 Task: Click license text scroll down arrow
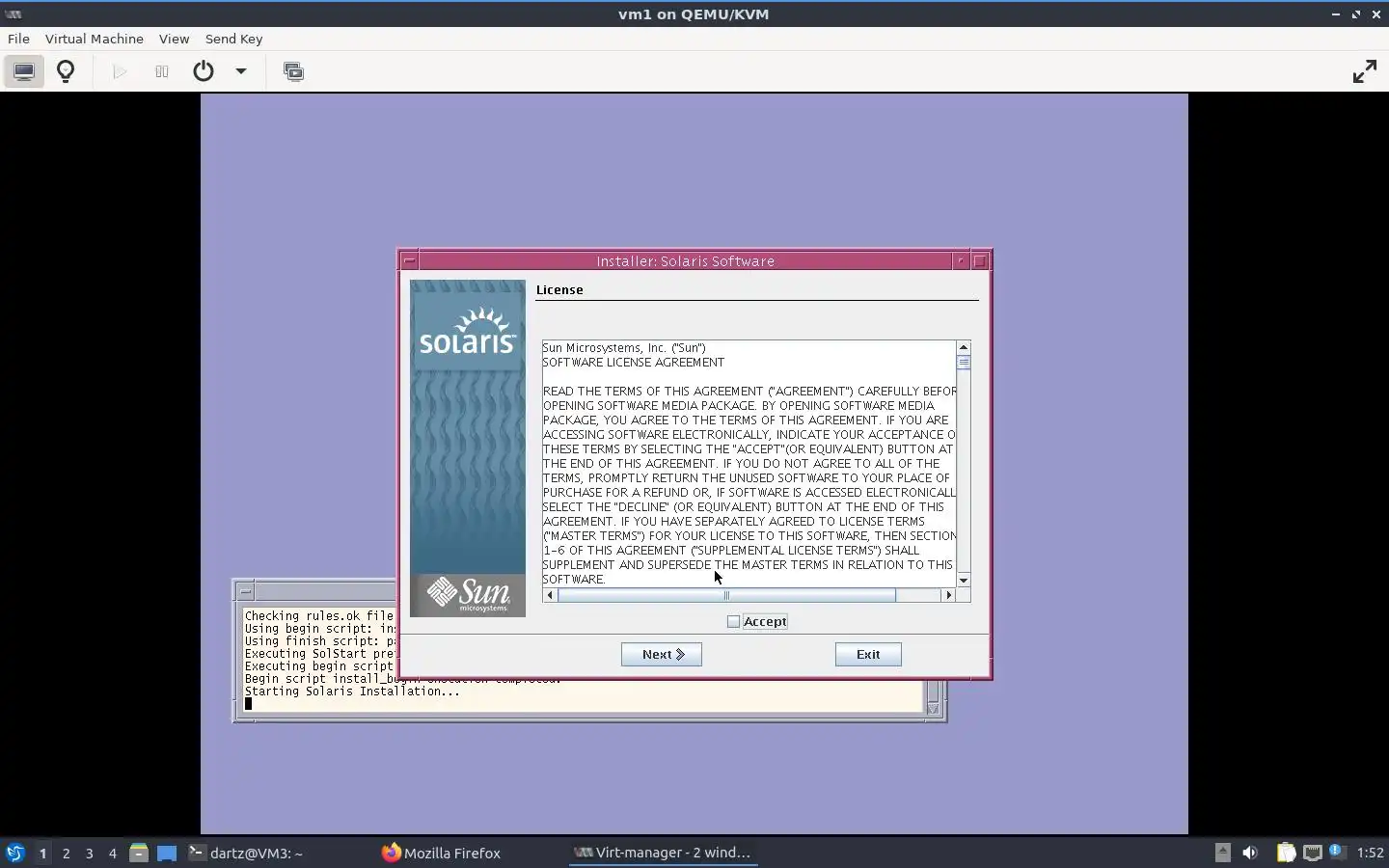pos(963,580)
